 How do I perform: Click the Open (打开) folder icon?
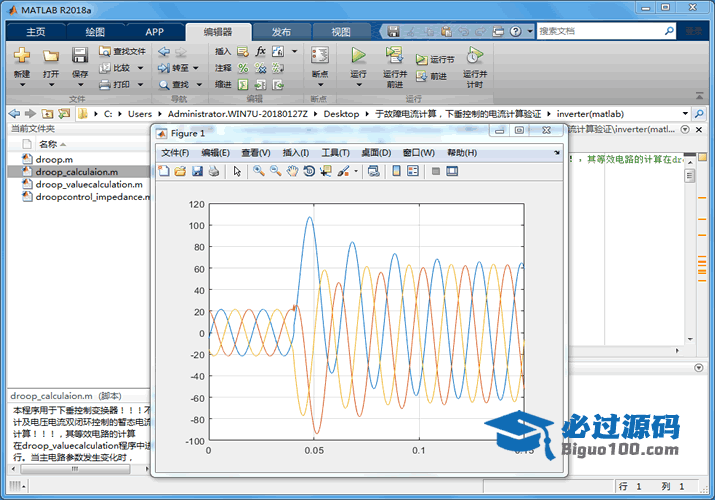coord(51,56)
